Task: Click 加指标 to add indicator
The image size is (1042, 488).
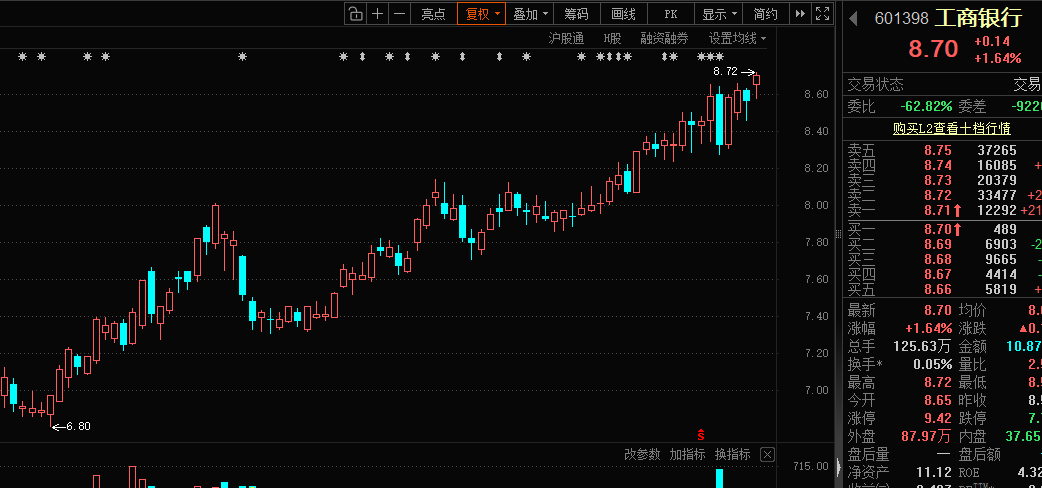Action: (x=687, y=454)
